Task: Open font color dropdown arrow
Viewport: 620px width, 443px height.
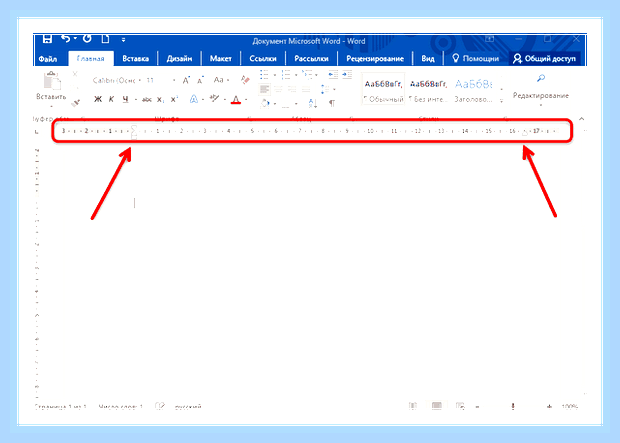Action: click(x=246, y=100)
